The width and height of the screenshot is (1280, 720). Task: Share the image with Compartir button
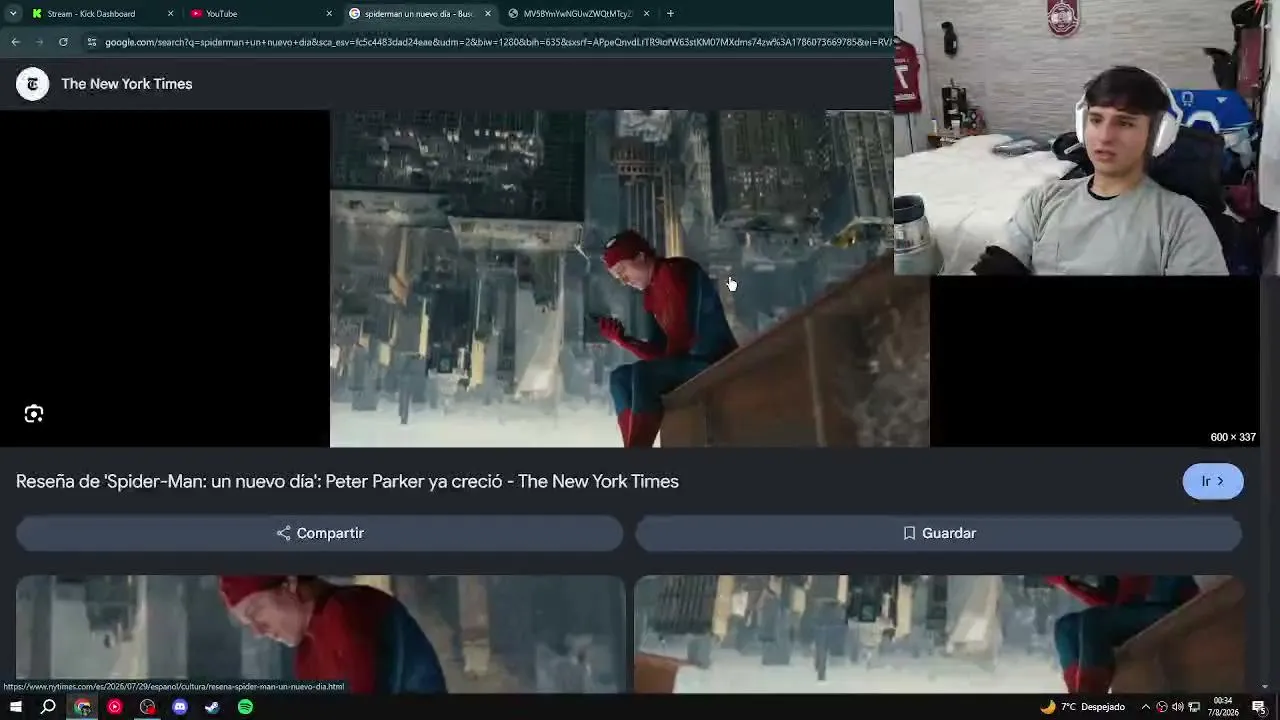pos(320,533)
